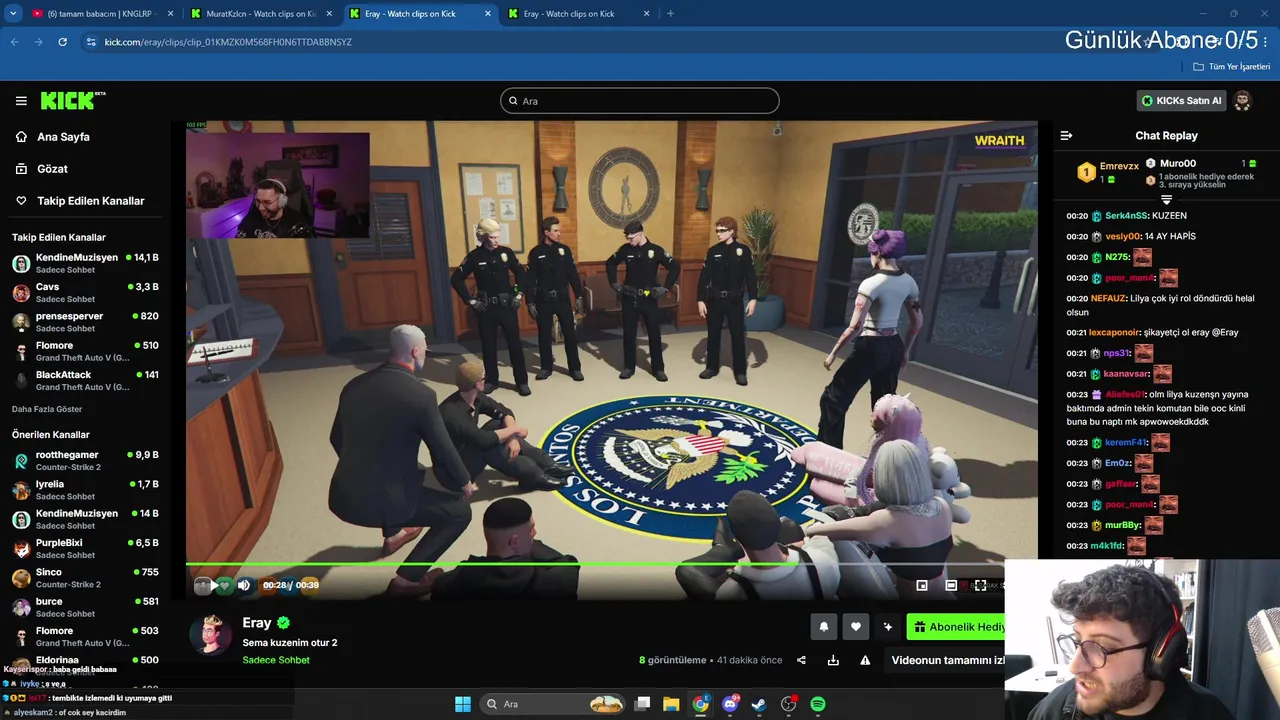Click Windows taskbar Ara search box
This screenshot has width=1280, height=720.
click(x=553, y=704)
